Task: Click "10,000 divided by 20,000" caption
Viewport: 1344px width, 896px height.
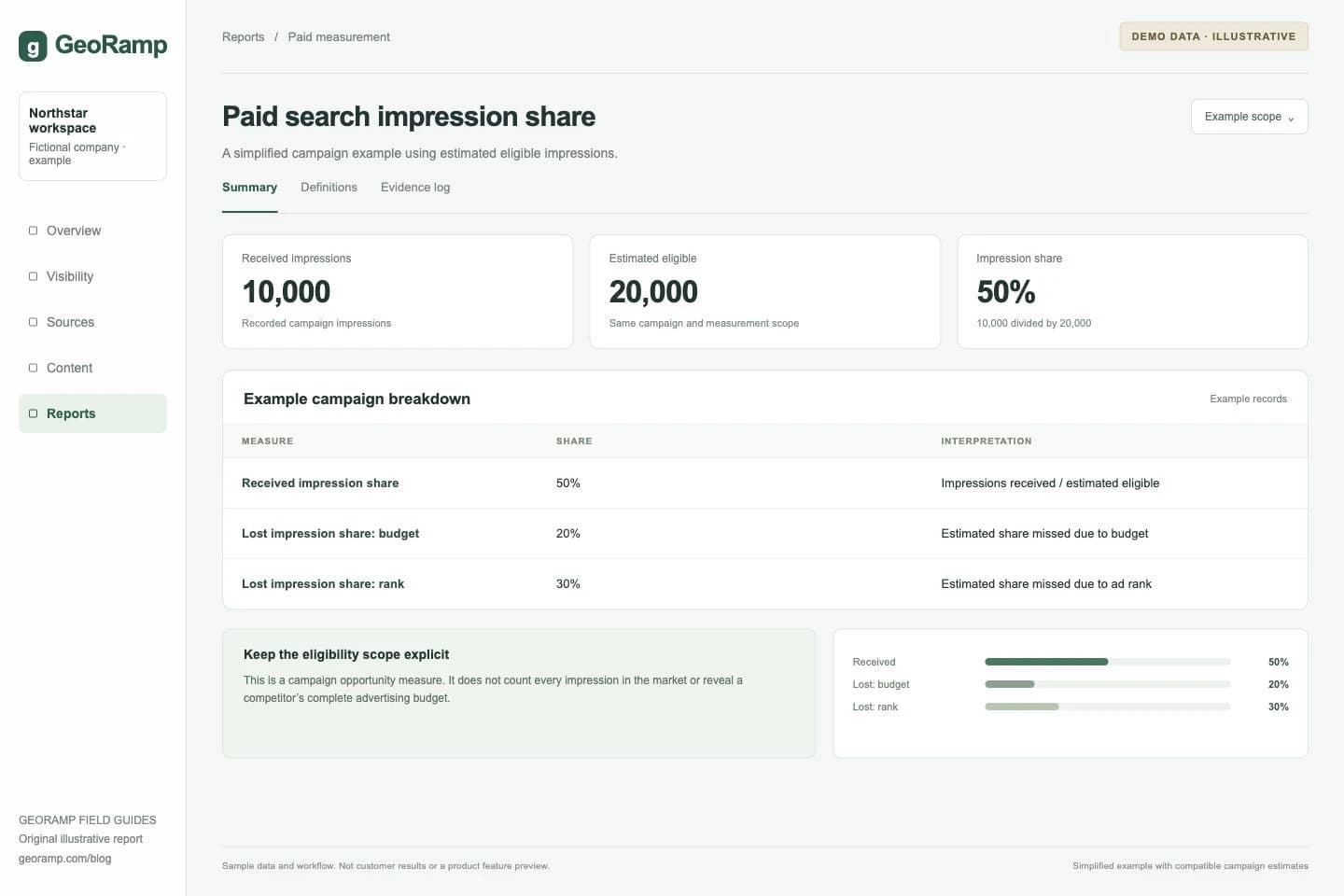Action: (1033, 324)
